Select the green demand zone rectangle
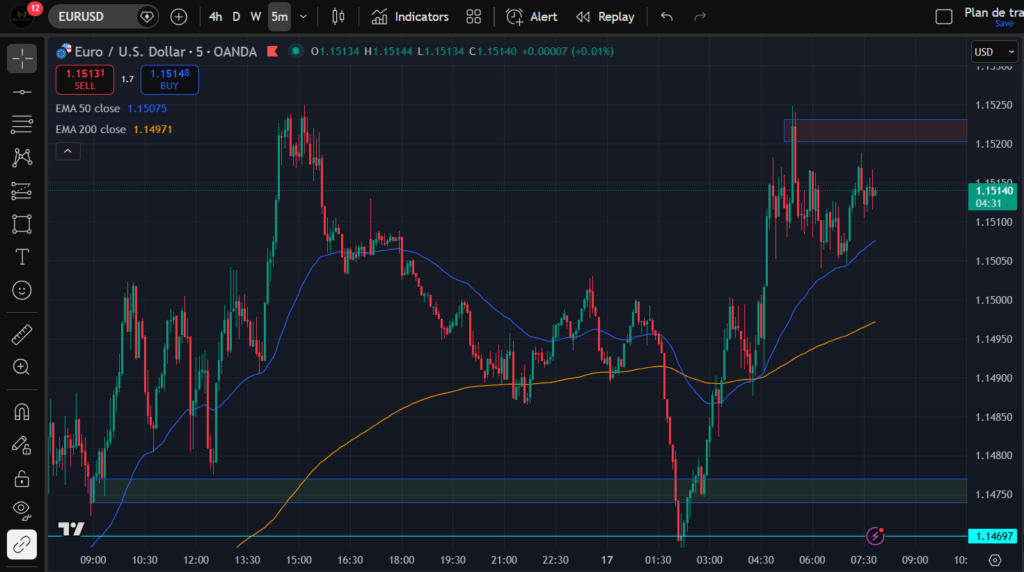1024x572 pixels. pyautogui.click(x=529, y=490)
